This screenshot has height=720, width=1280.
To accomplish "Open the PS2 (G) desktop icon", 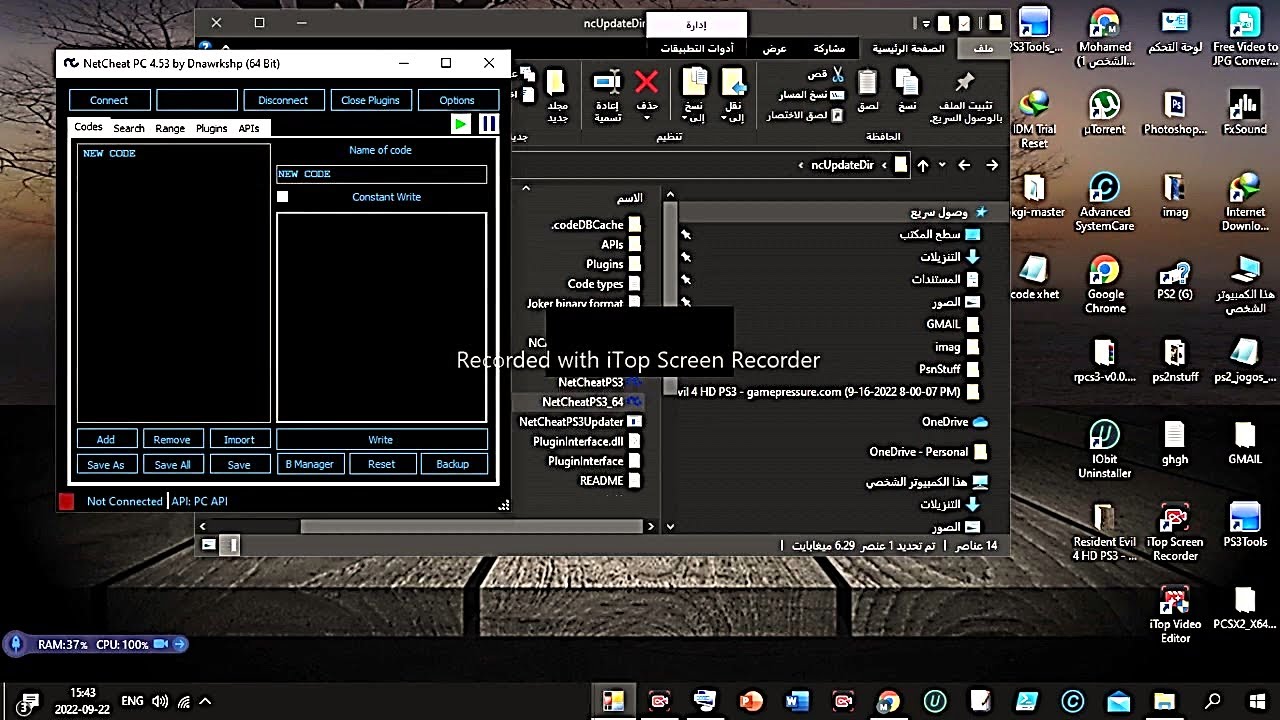I will pos(1175,279).
